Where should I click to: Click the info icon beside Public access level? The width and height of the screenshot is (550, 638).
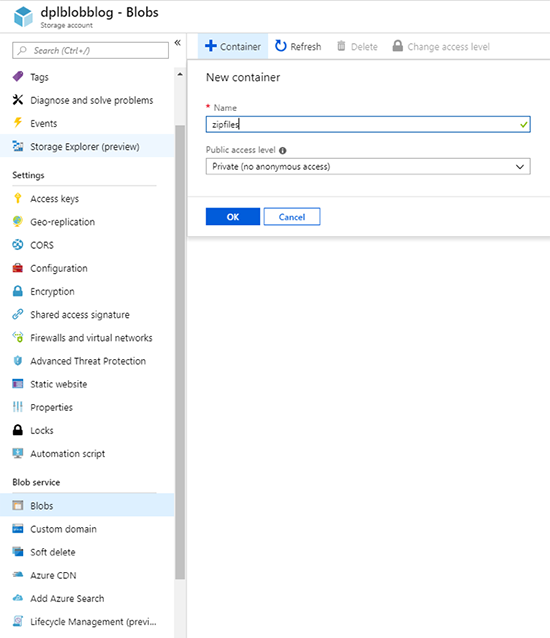point(283,151)
